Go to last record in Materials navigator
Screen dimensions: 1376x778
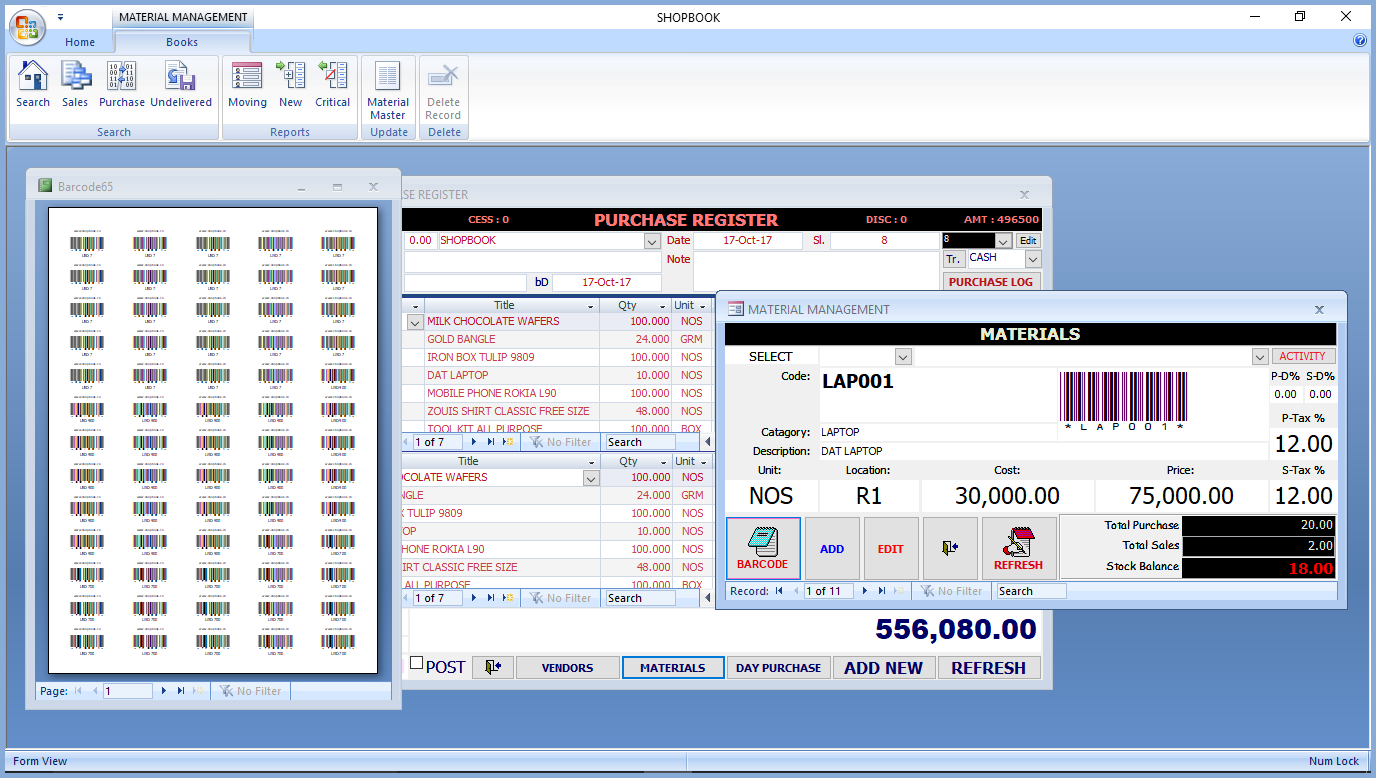(x=883, y=591)
